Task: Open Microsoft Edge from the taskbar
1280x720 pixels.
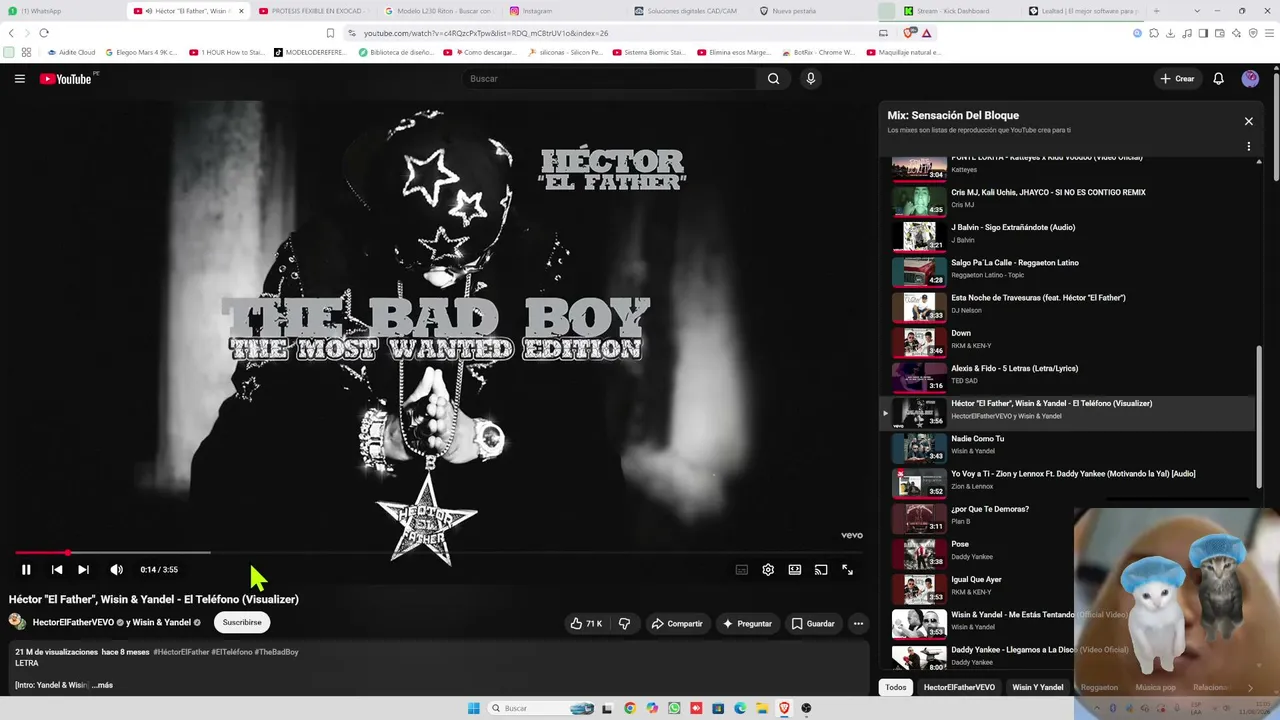Action: coord(740,708)
